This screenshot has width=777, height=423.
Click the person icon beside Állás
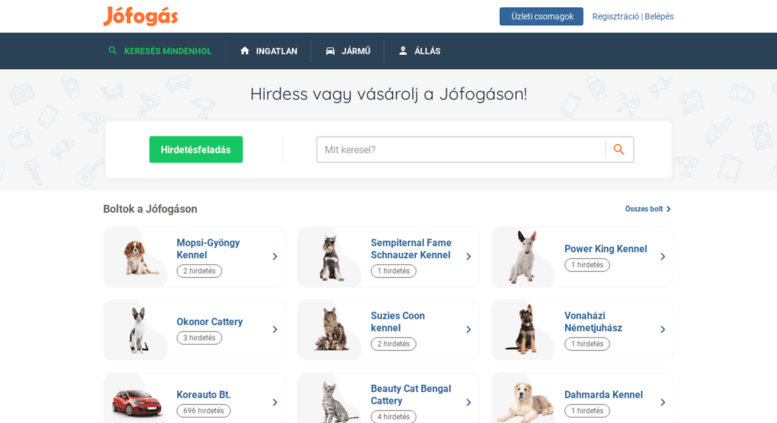pyautogui.click(x=403, y=51)
